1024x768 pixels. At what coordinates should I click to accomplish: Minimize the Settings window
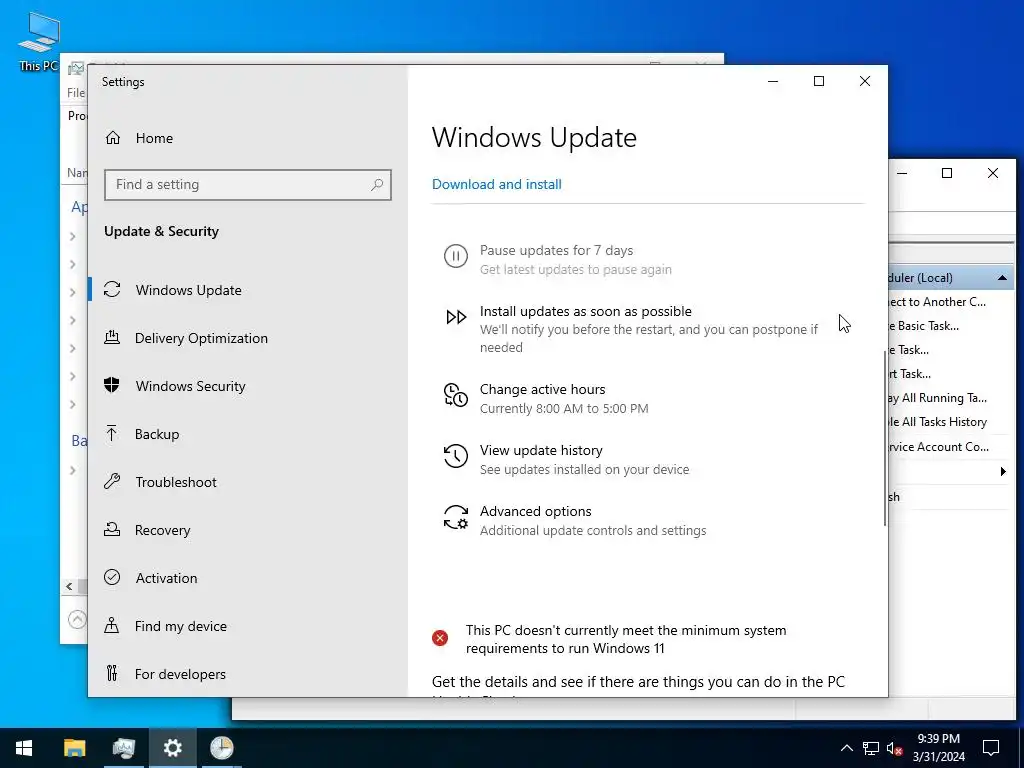pyautogui.click(x=773, y=81)
